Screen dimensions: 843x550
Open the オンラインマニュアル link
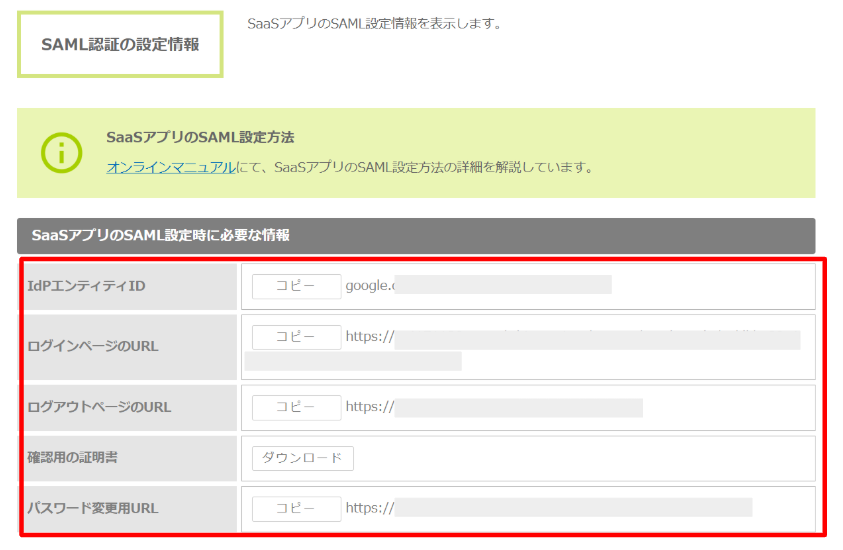click(x=171, y=168)
